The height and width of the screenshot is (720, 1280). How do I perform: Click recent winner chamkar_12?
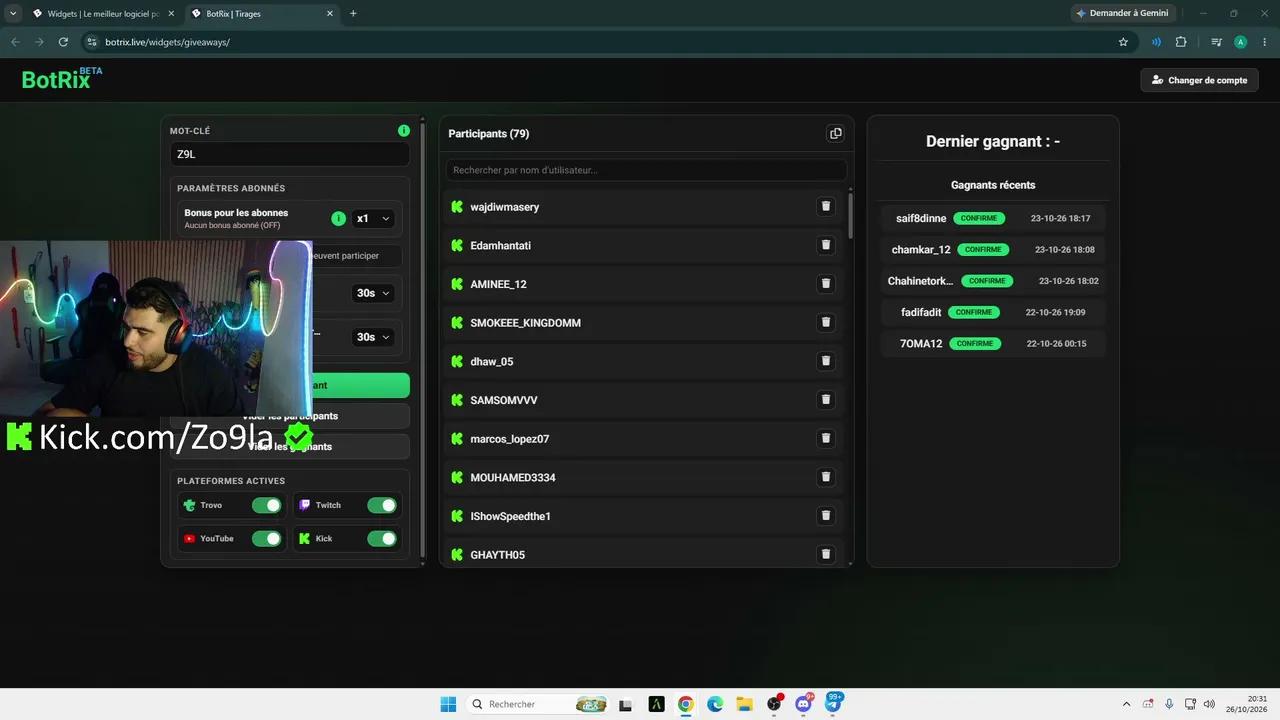(921, 249)
